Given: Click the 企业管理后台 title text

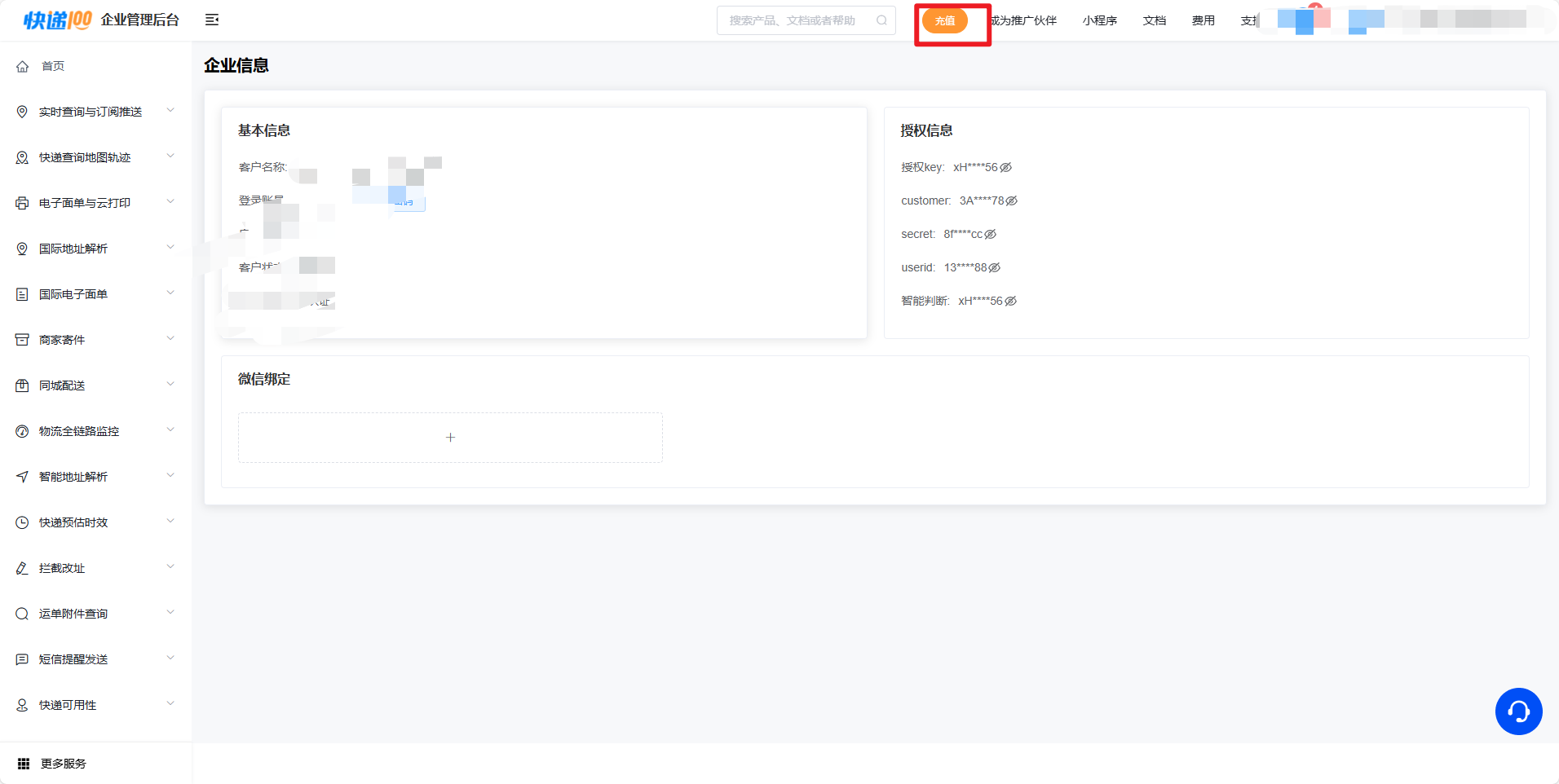Looking at the screenshot, I should pos(140,20).
